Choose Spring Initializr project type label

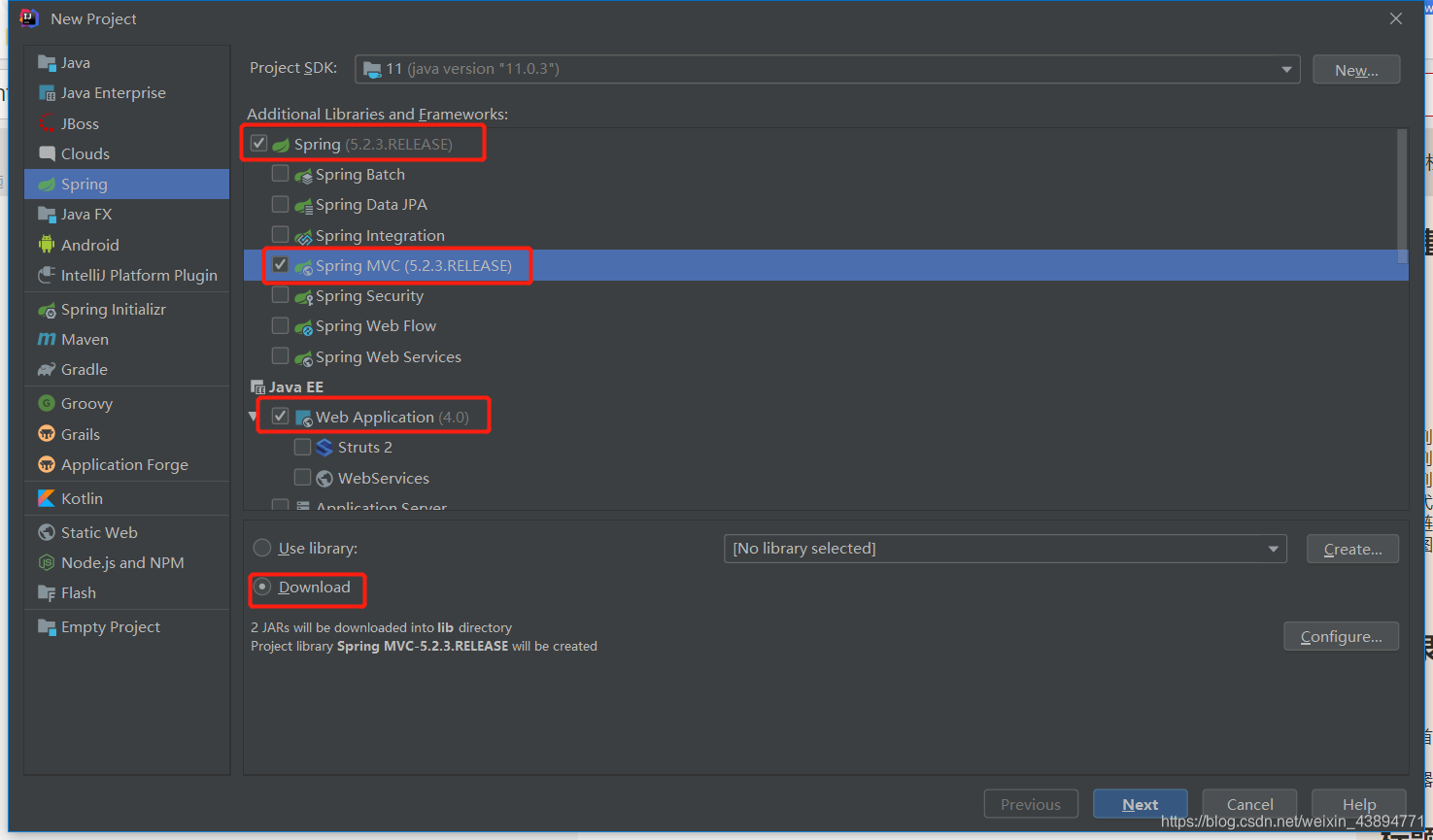click(x=114, y=310)
